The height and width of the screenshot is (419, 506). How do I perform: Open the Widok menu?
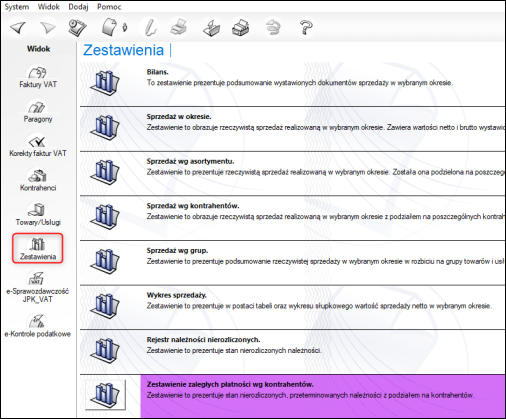[x=49, y=7]
